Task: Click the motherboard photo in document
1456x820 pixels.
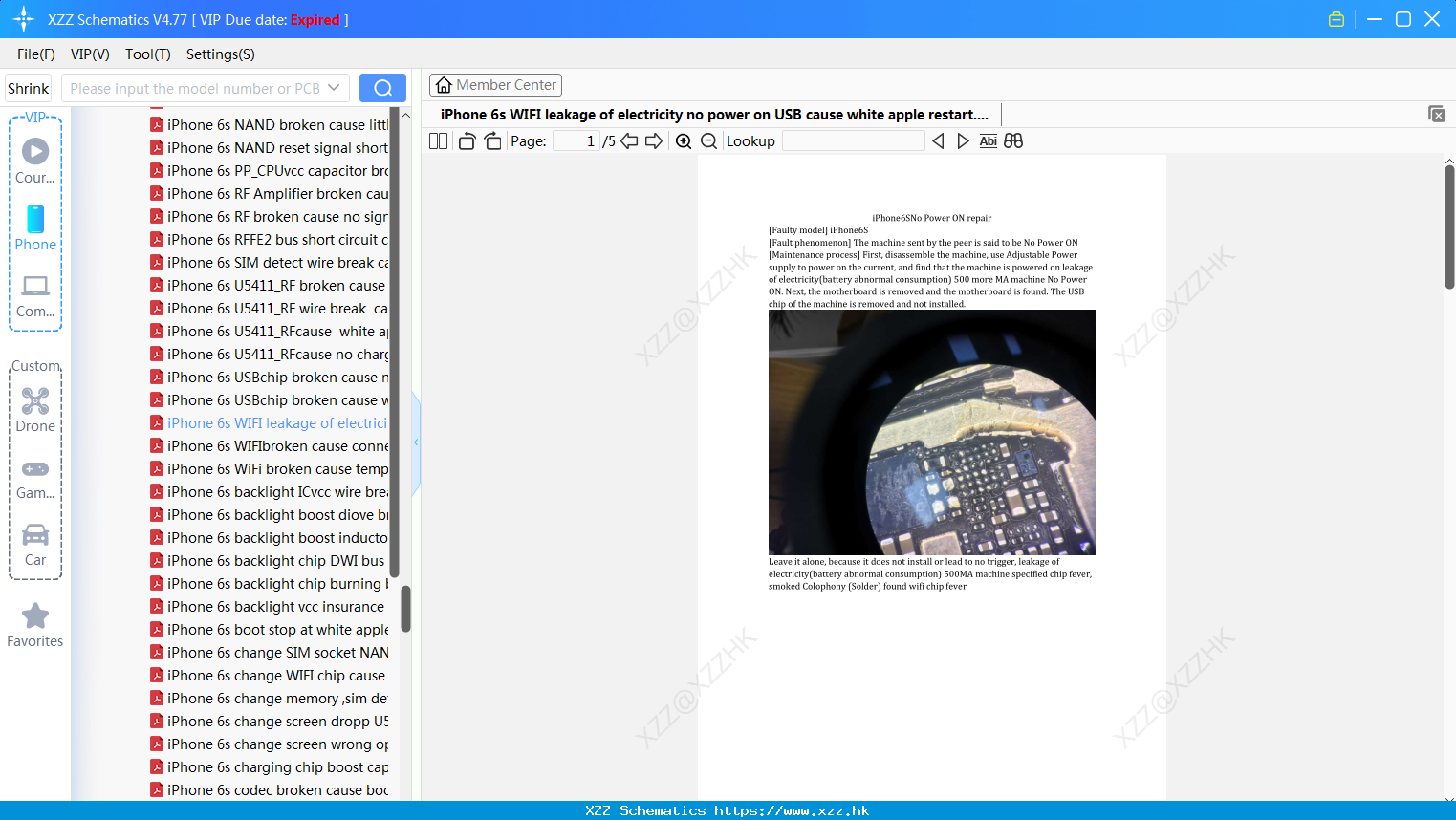Action: click(x=932, y=432)
